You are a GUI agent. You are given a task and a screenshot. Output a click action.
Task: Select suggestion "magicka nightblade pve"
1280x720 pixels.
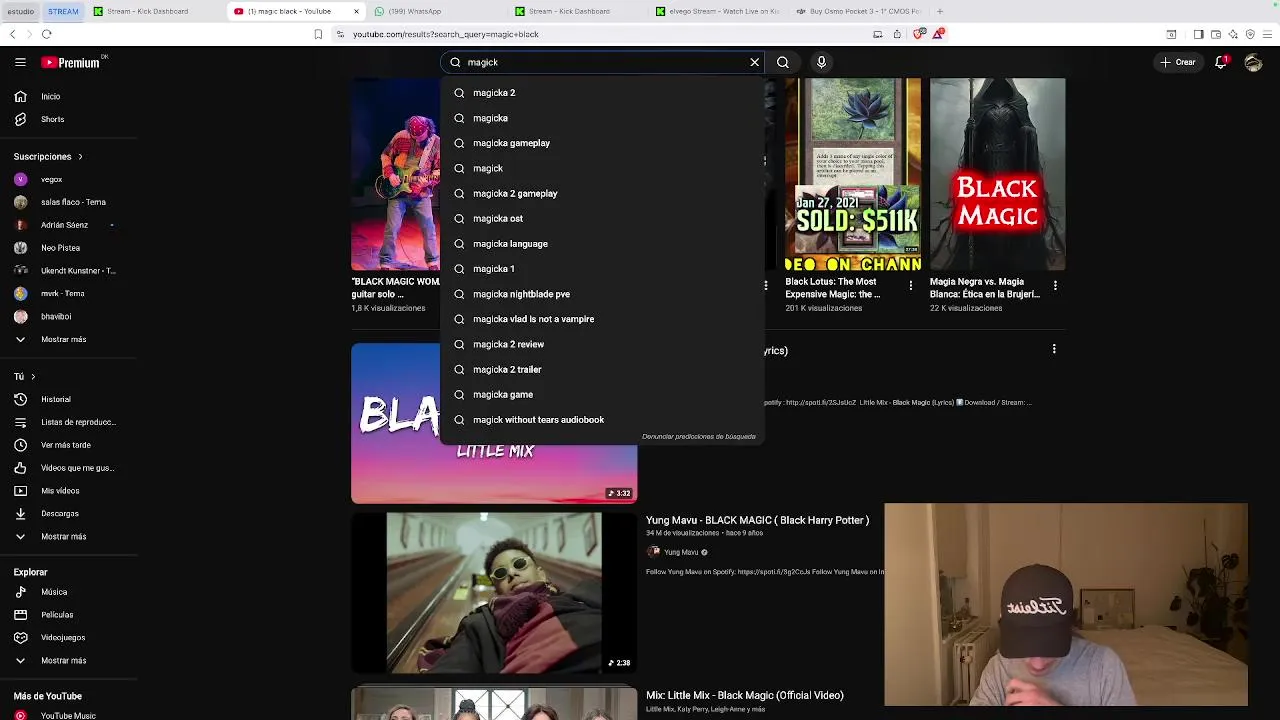point(602,294)
